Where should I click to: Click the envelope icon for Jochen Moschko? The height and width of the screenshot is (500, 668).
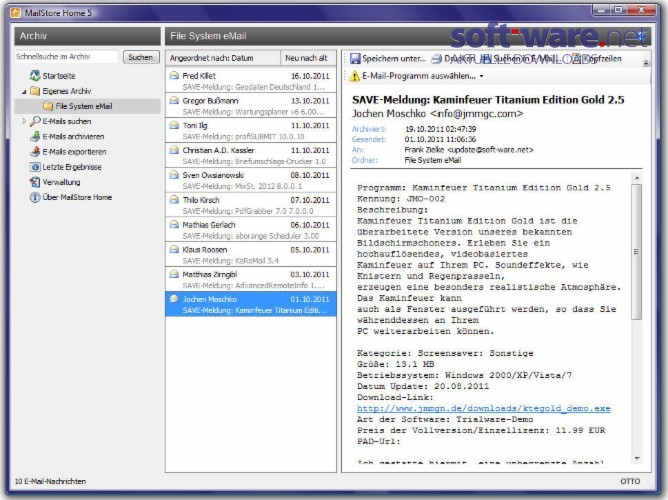point(174,299)
